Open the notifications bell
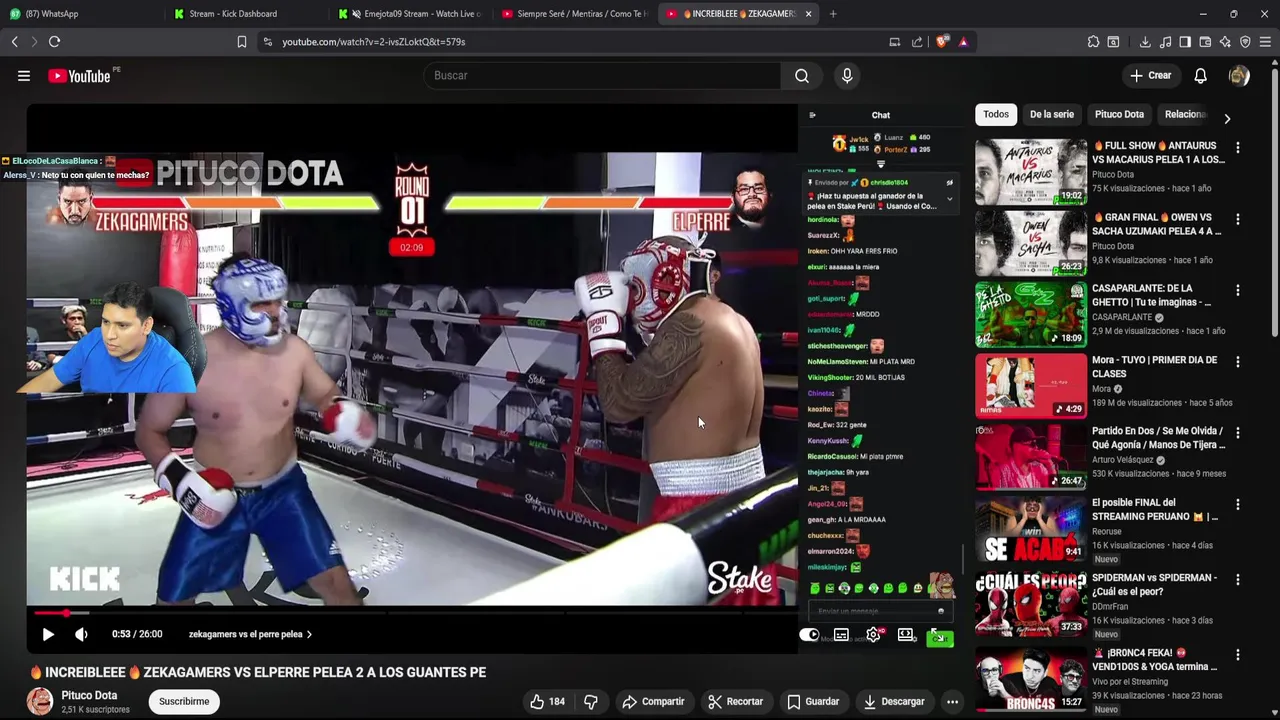Image resolution: width=1280 pixels, height=720 pixels. (1200, 76)
